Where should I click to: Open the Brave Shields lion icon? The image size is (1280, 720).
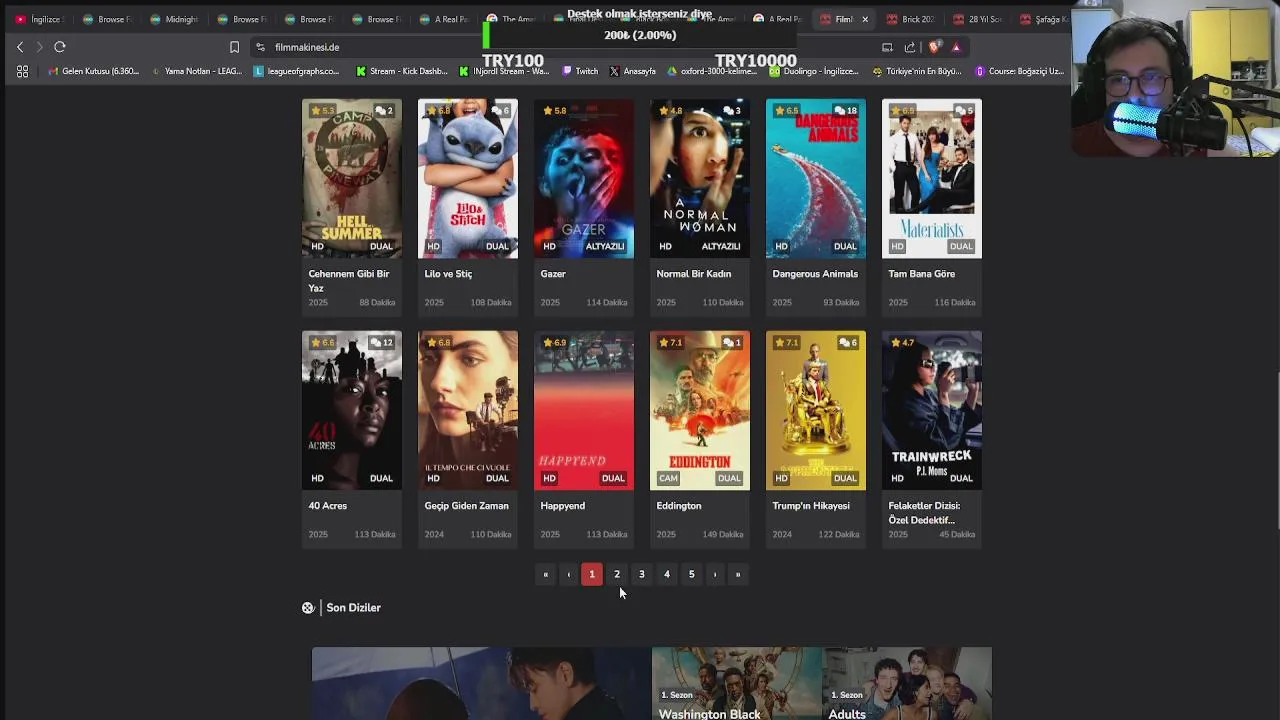(x=934, y=47)
